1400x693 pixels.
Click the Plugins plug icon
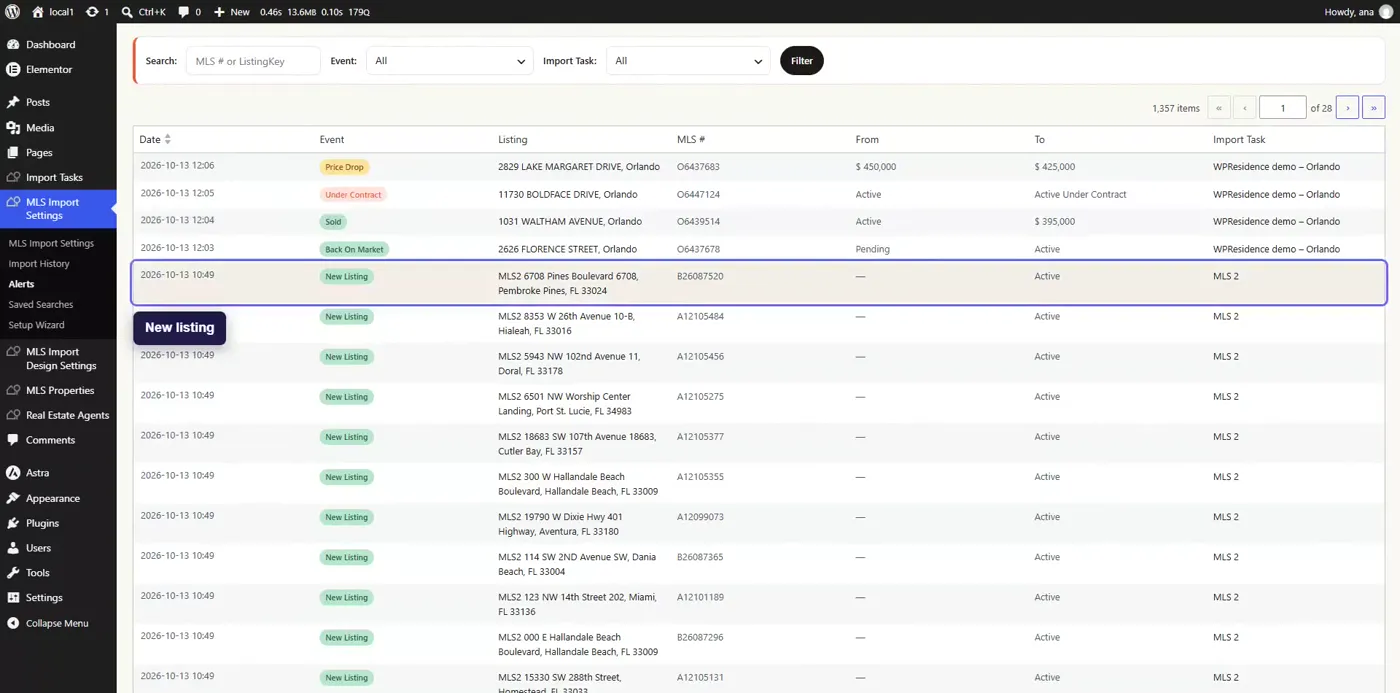[13, 523]
